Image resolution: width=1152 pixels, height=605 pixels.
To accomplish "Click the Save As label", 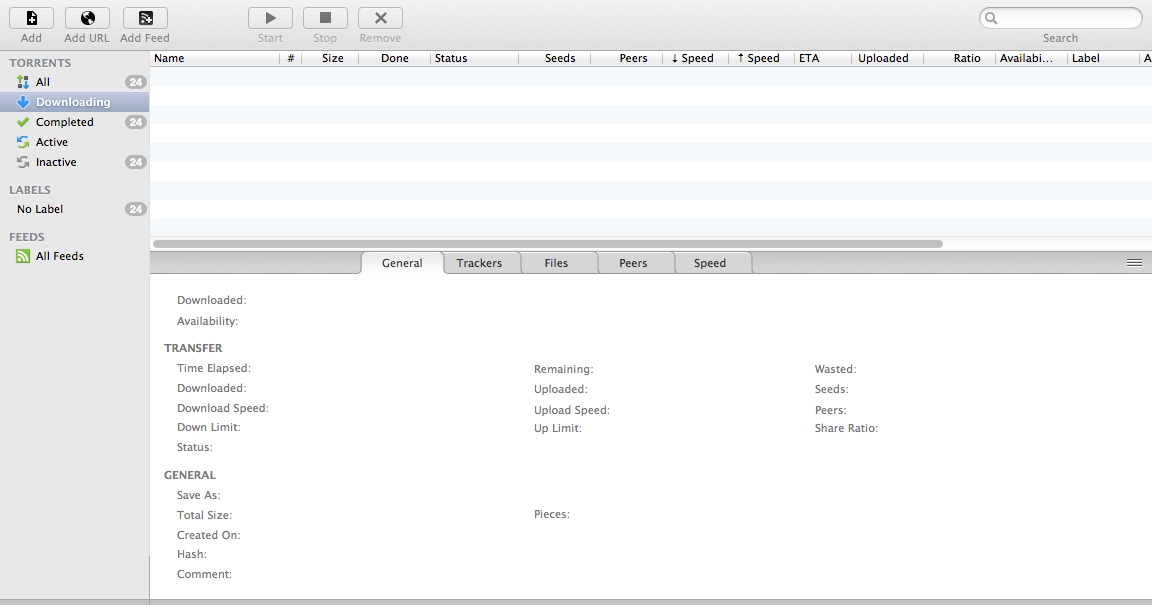I will click(198, 495).
